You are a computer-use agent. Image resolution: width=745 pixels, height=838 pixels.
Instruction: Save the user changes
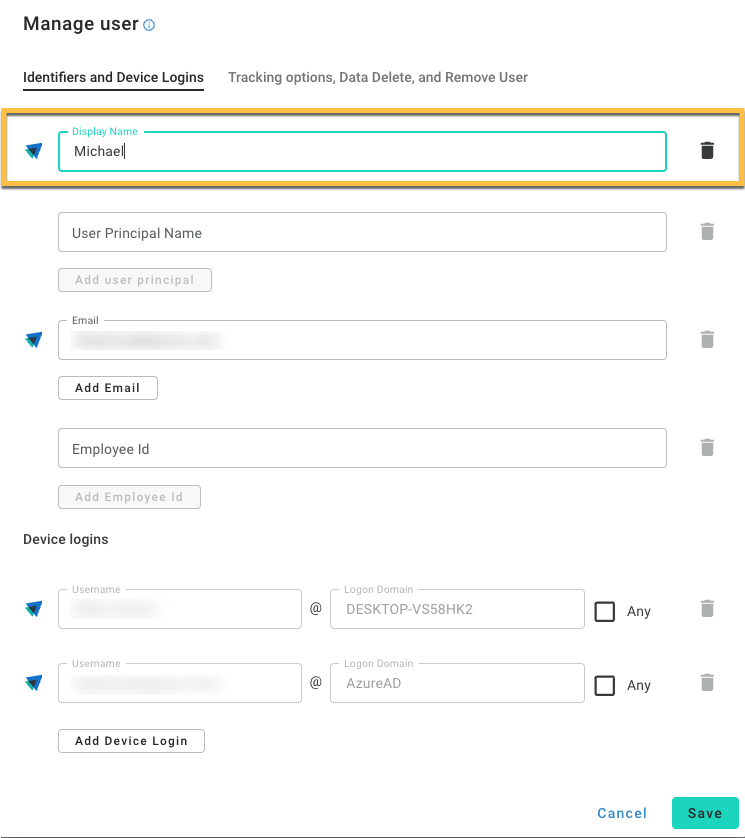click(705, 813)
